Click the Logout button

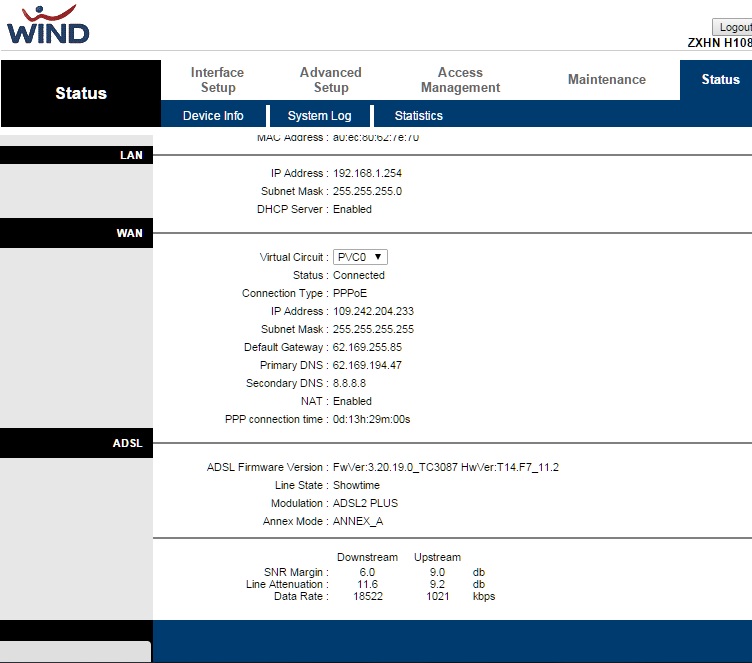click(x=732, y=27)
